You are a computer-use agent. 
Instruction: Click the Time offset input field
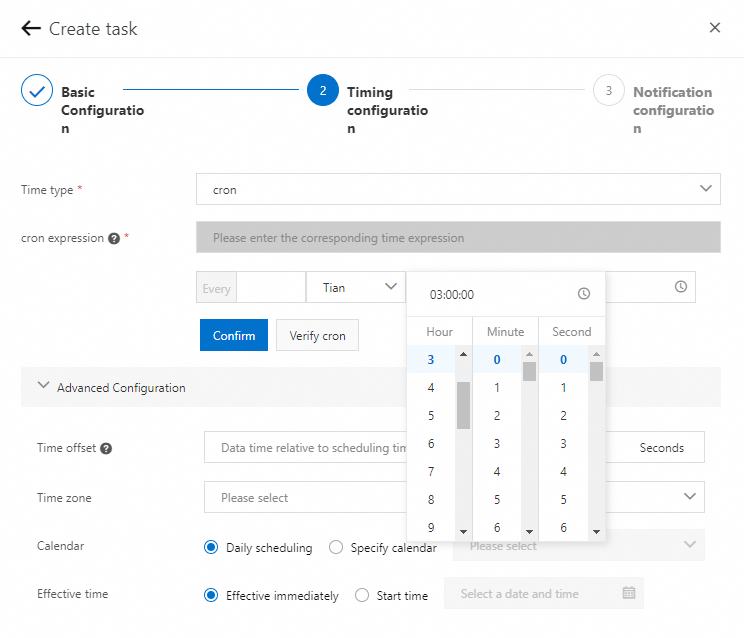click(306, 447)
